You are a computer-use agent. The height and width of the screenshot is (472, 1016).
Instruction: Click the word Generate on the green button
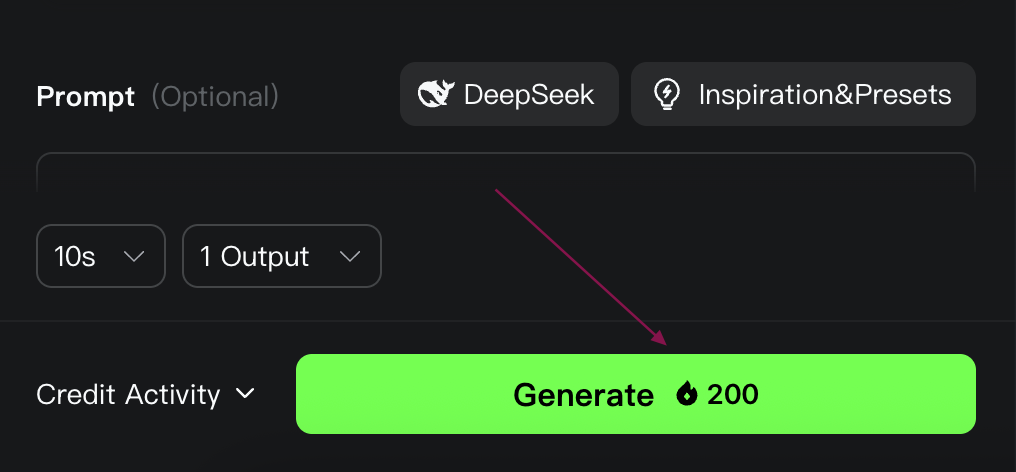584,394
